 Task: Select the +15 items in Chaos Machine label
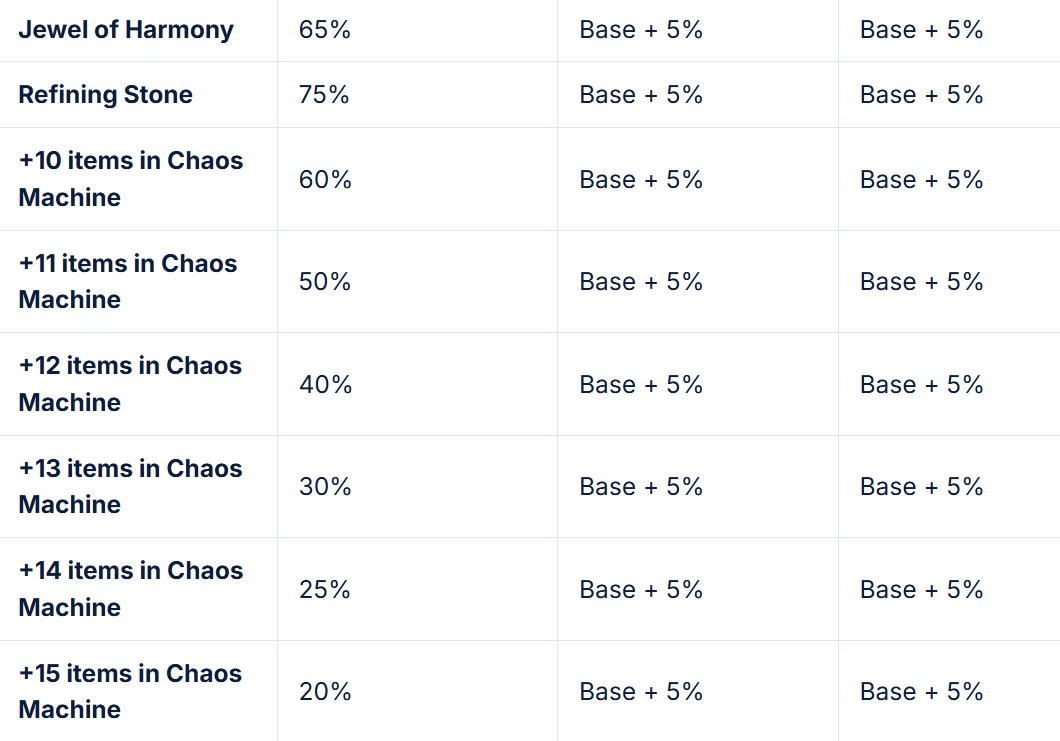pyautogui.click(x=130, y=691)
